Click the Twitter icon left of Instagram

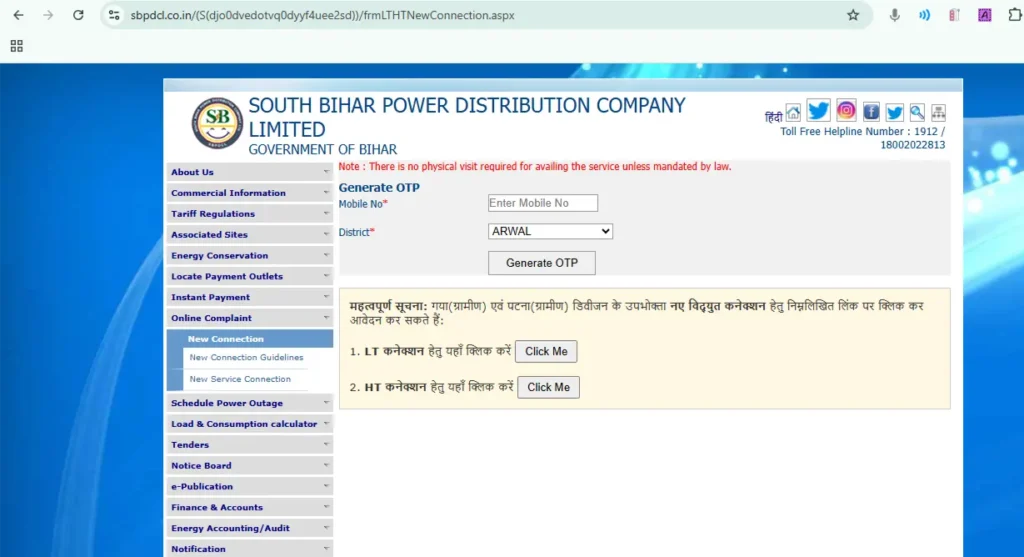pos(819,111)
